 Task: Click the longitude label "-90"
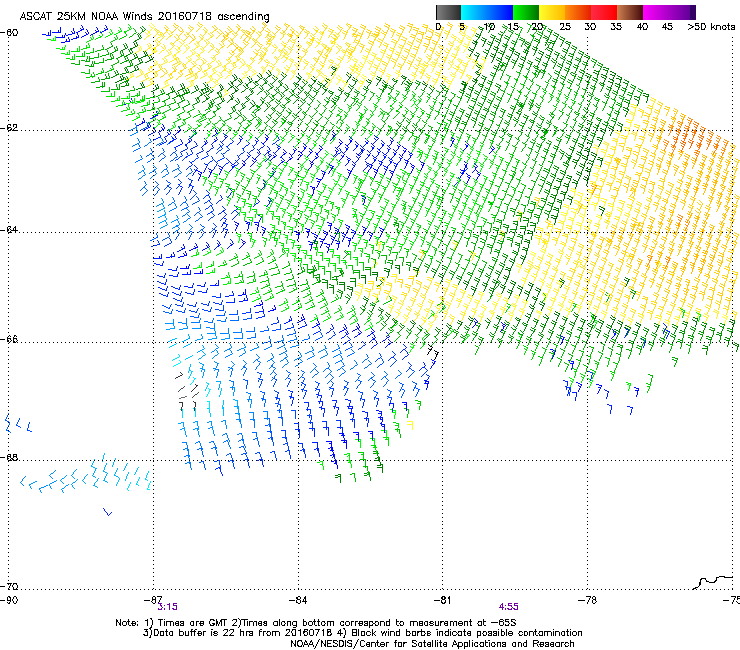[9, 600]
